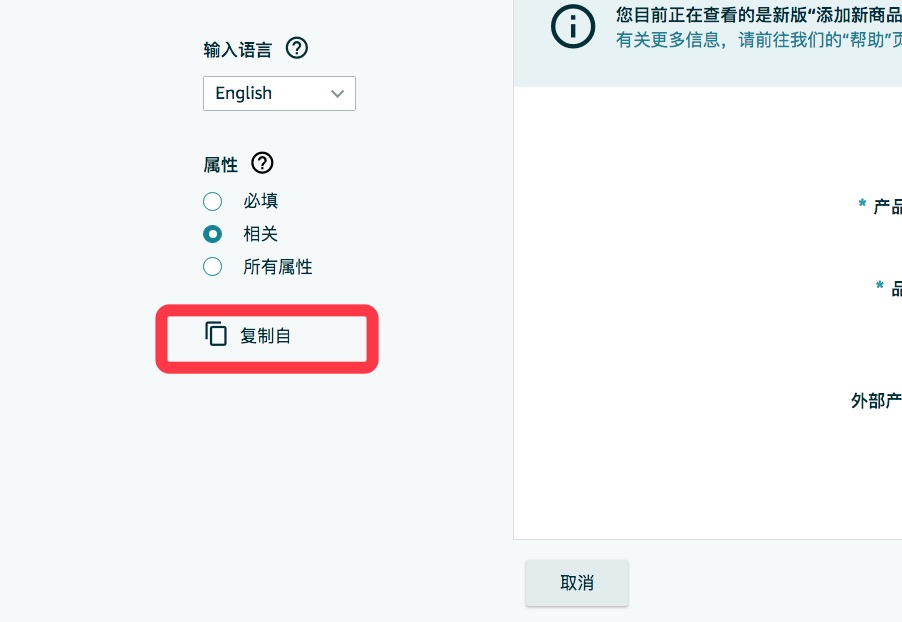The width and height of the screenshot is (902, 622).
Task: Select the 相关 radio button
Action: [x=212, y=234]
